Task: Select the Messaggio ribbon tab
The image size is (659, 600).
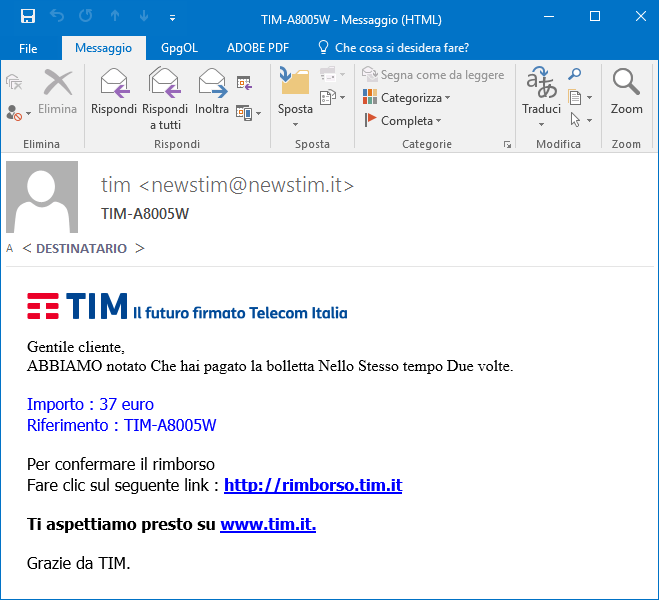Action: (103, 48)
